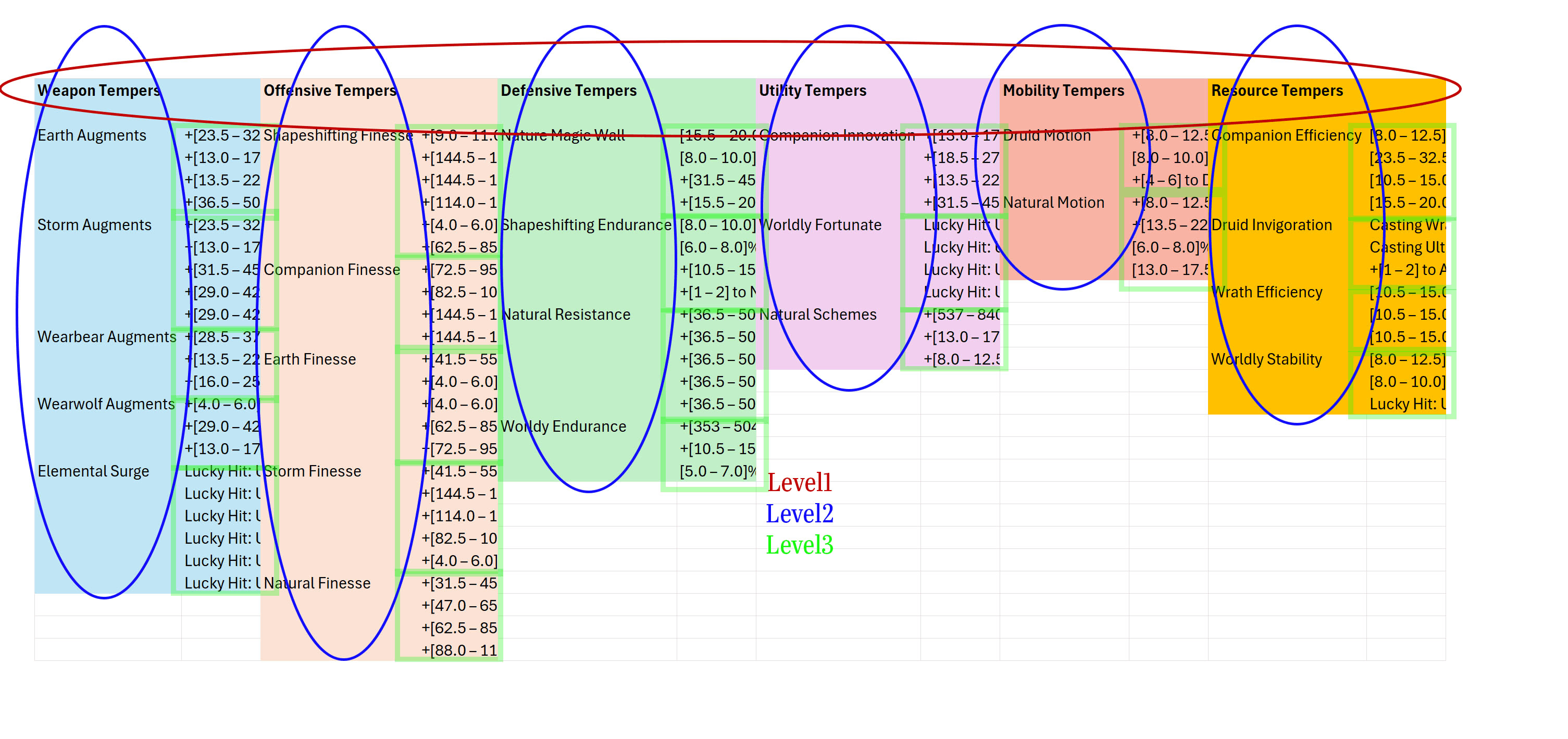Select the Shapeshifting Finesse cell
This screenshot has height=739, width=1568.
[339, 135]
